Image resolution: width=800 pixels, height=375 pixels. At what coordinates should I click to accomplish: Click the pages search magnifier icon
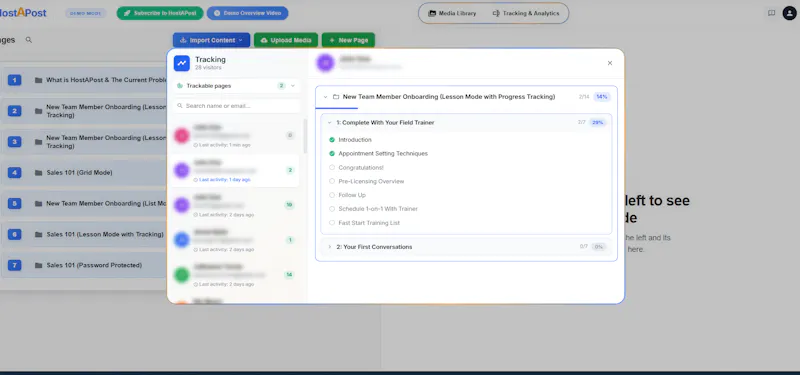coord(29,40)
